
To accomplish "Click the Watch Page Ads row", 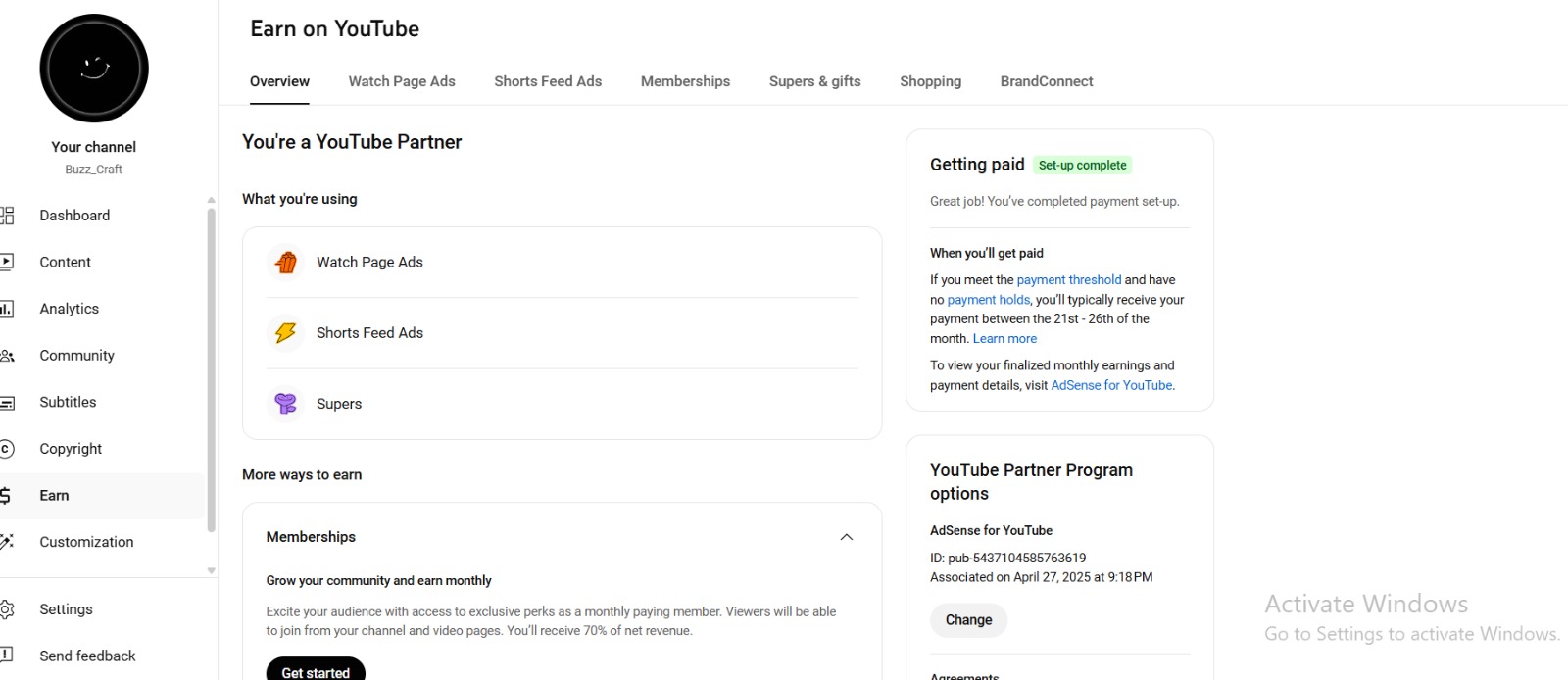I will tap(563, 263).
